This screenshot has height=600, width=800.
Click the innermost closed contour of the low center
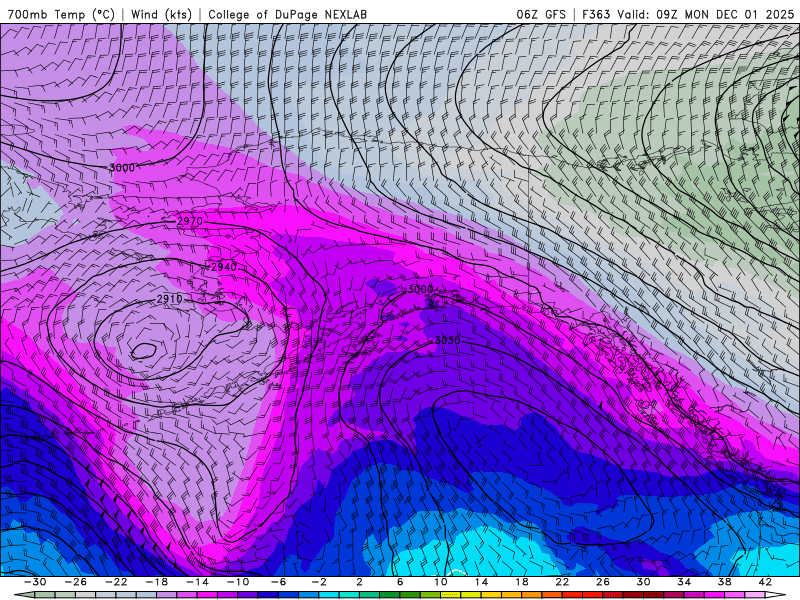tap(143, 351)
